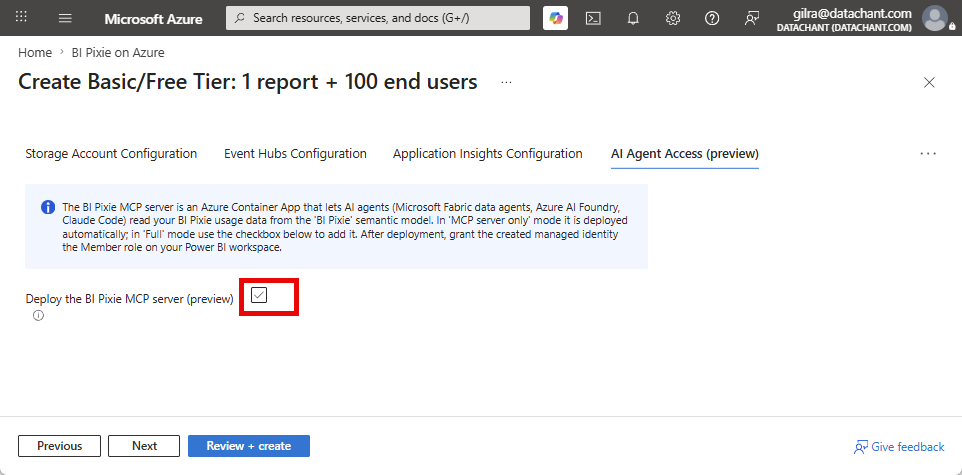Screen dimensions: 962x475
Task: Open the hamburger portal menu
Action: coord(65,18)
